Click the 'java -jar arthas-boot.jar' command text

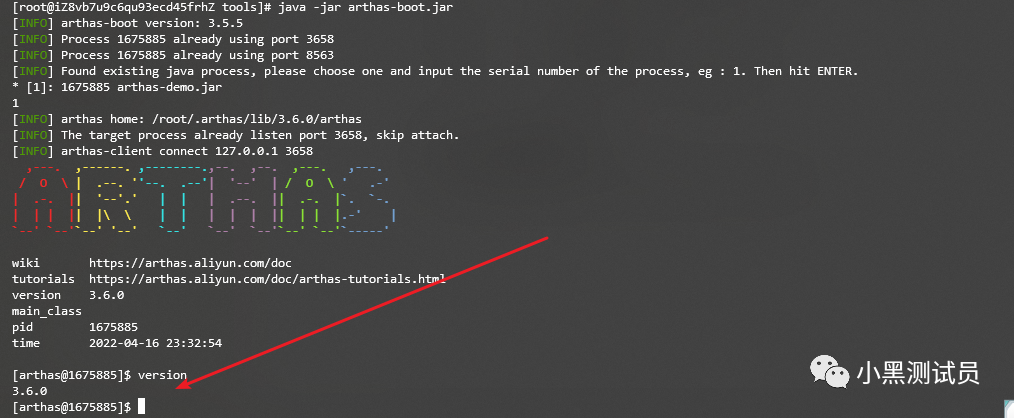point(365,8)
